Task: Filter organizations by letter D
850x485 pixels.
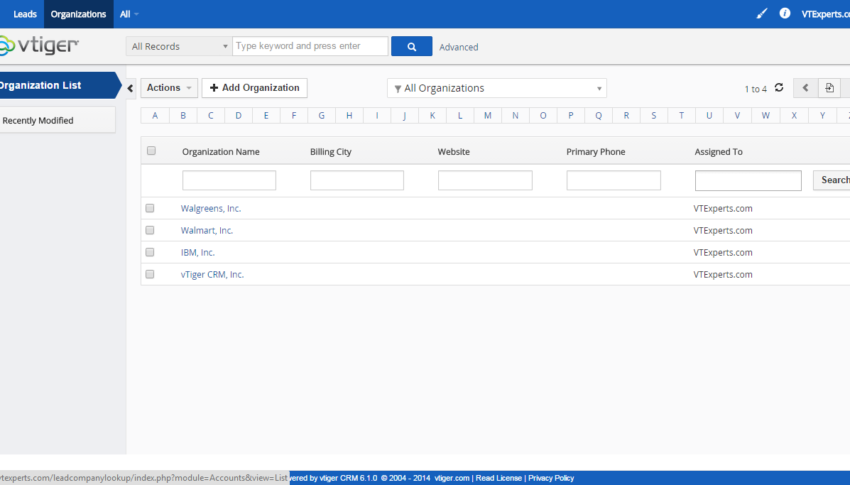Action: (x=238, y=115)
